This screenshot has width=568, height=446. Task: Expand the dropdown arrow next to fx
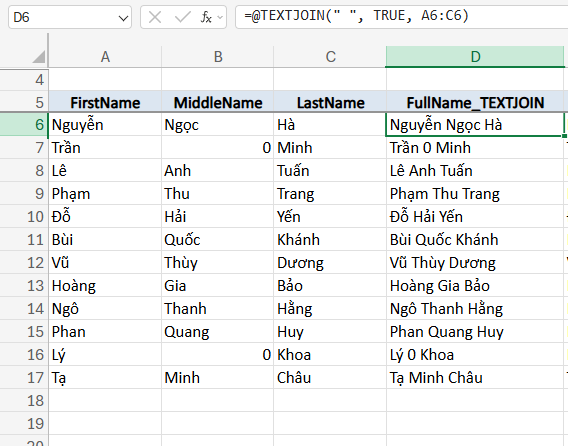click(220, 17)
